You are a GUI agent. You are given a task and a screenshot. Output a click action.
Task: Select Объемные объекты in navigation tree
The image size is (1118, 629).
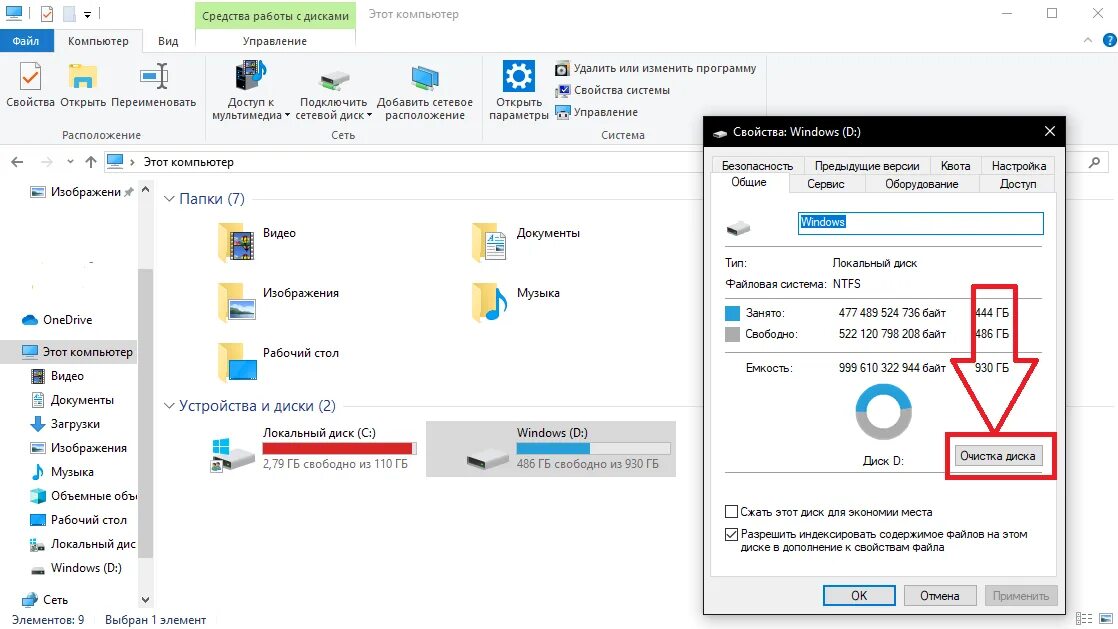tap(83, 496)
